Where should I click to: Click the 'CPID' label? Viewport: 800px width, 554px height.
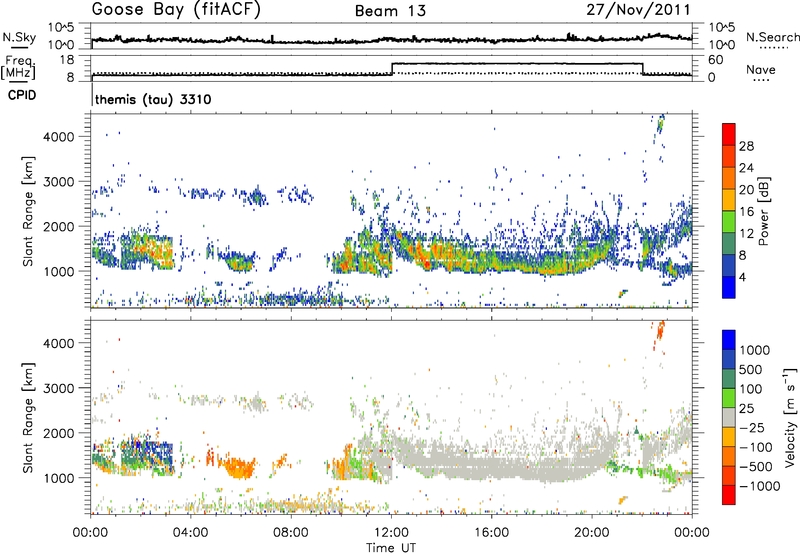point(22,95)
